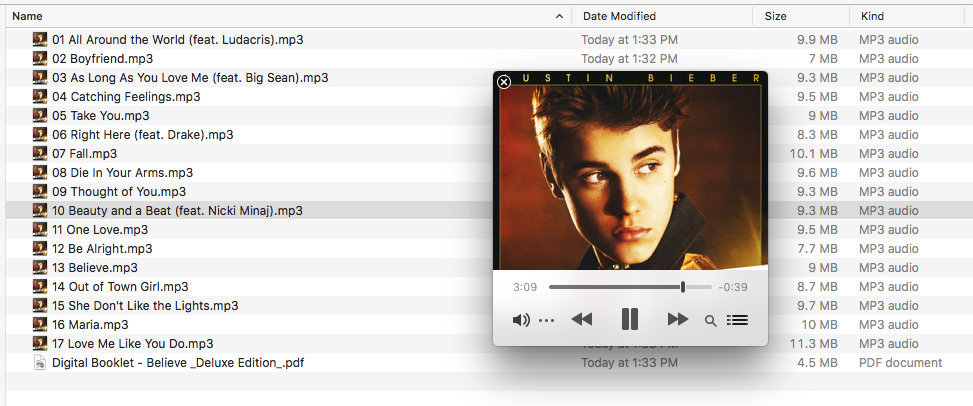The height and width of the screenshot is (406, 973).
Task: Sort files by Date Modified column
Action: [619, 16]
